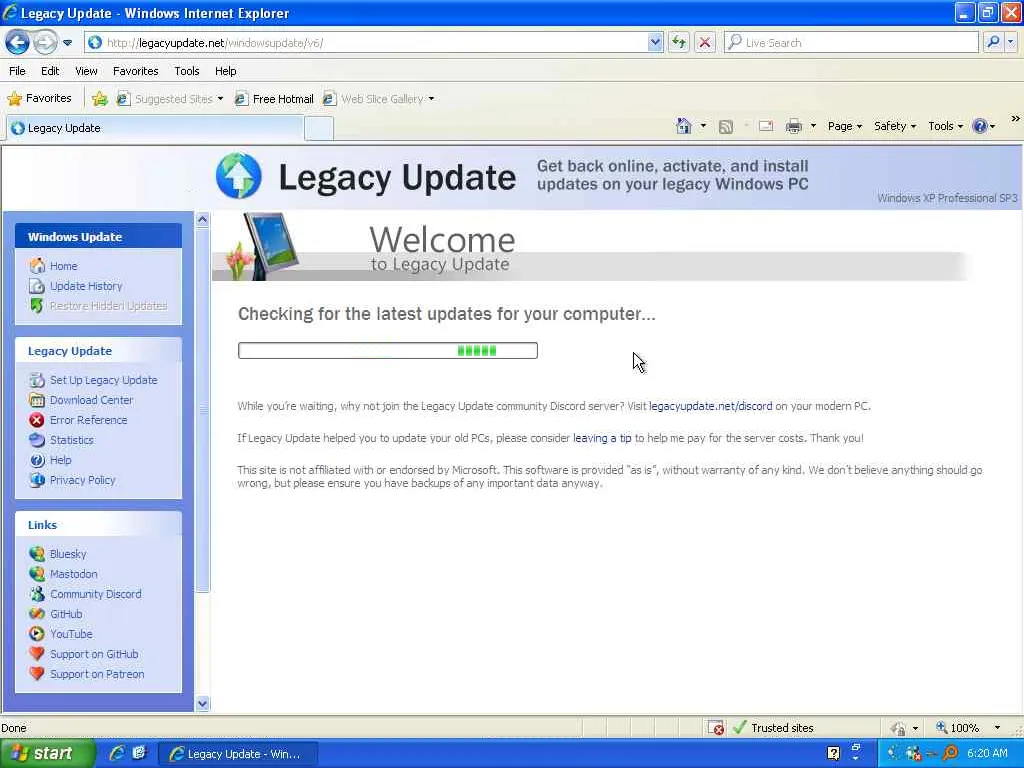This screenshot has height=768, width=1024.
Task: Click the GitHub butterfly icon
Action: [x=37, y=614]
